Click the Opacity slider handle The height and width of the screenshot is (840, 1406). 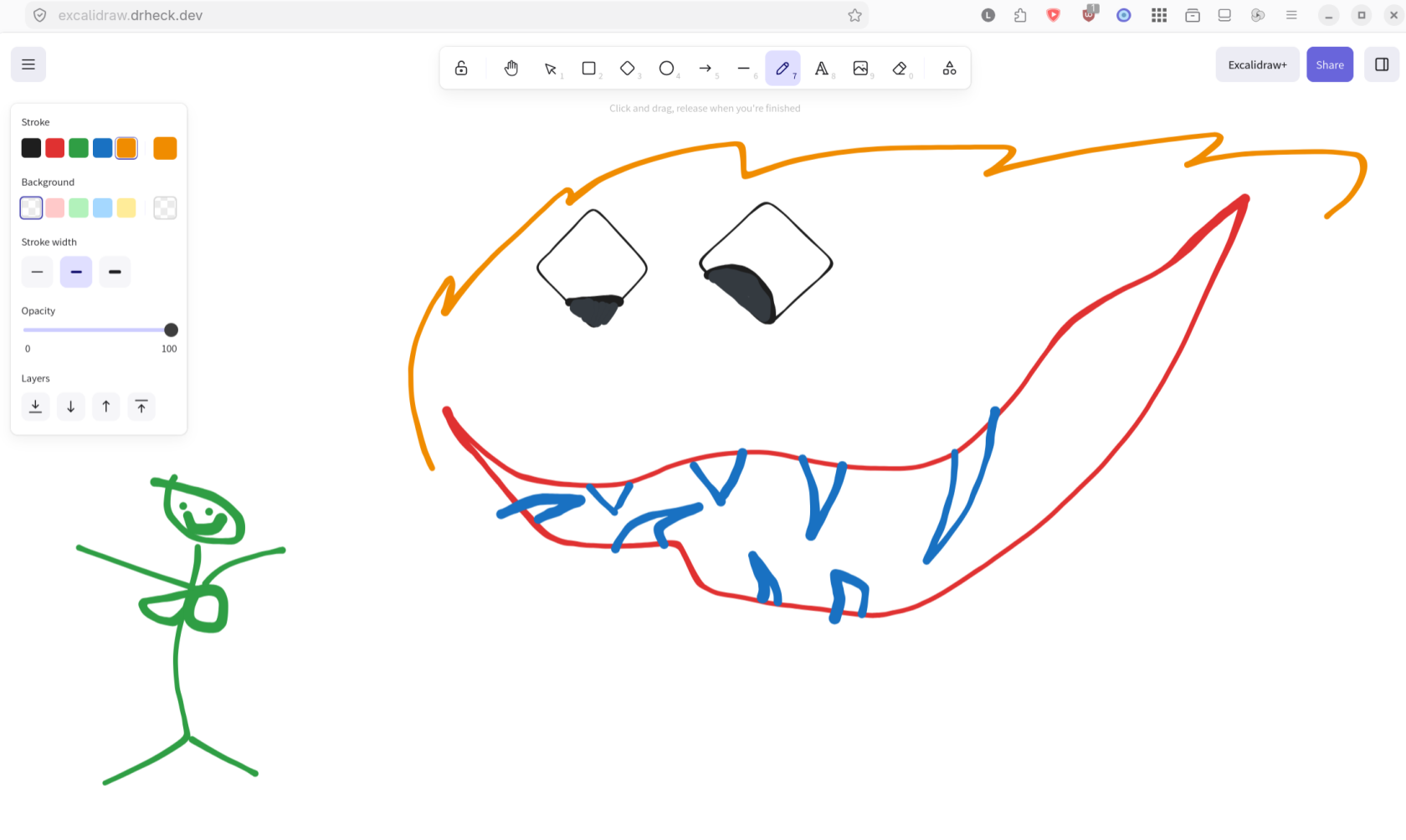[x=171, y=330]
